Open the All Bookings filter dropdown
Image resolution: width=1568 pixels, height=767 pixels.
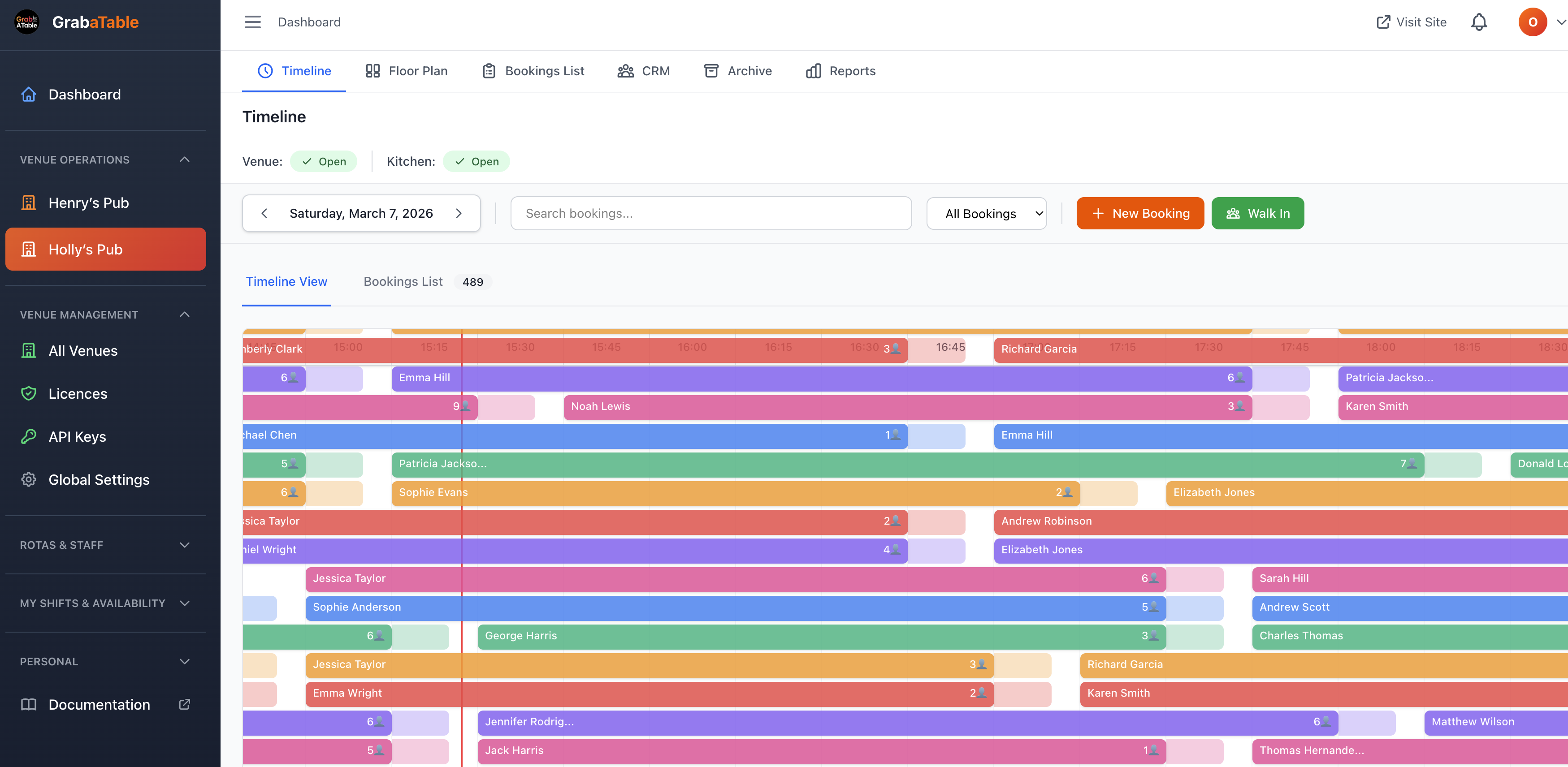pos(986,213)
